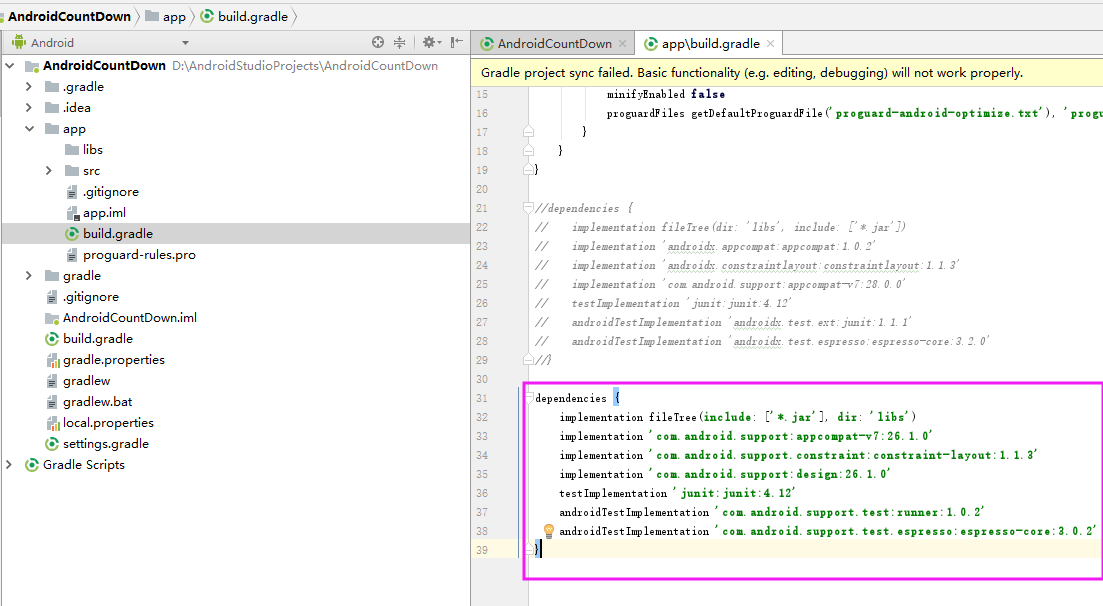
Task: Click the proguardFiles line
Action: tap(855, 113)
